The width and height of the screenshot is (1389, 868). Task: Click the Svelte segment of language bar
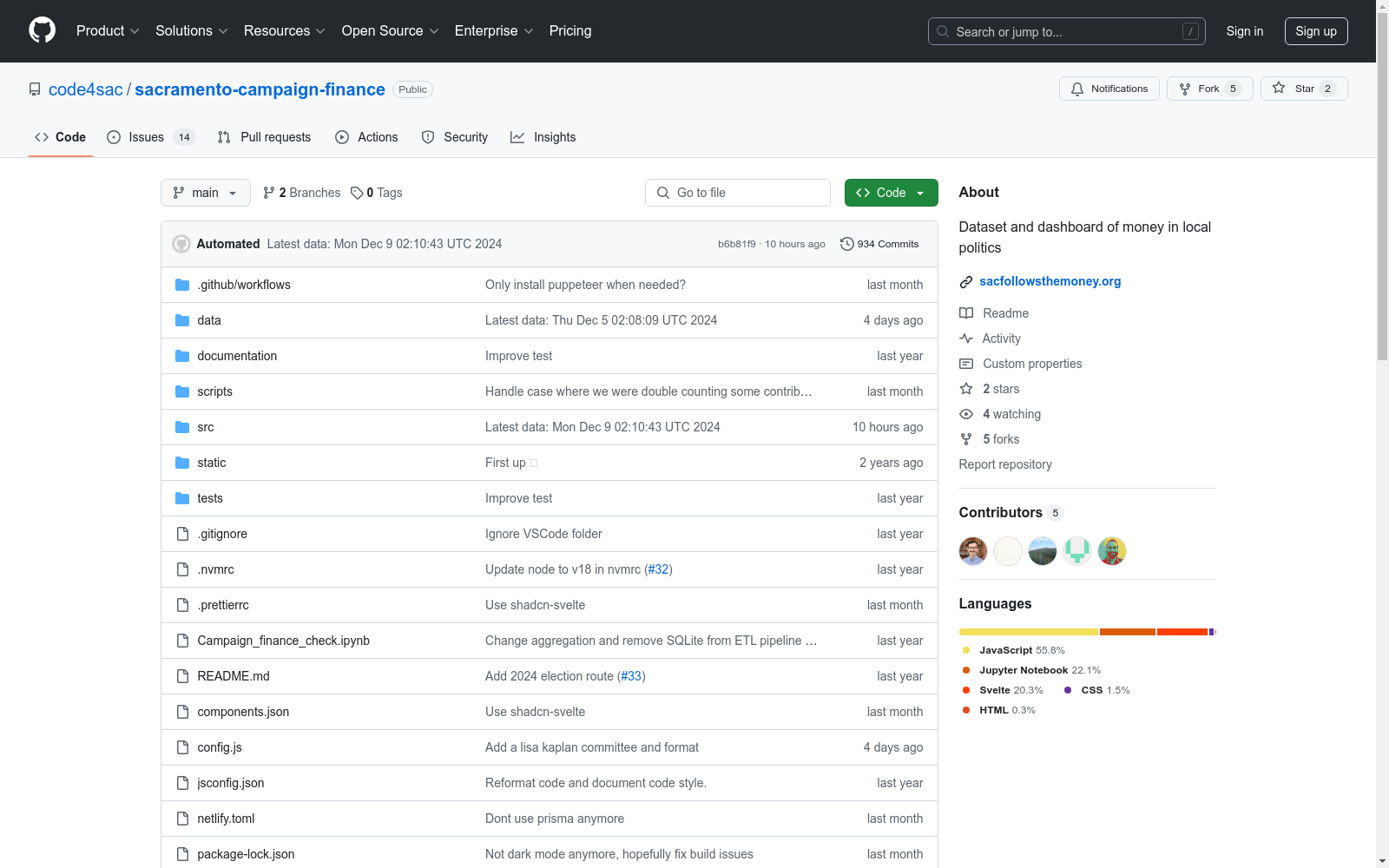(1182, 632)
